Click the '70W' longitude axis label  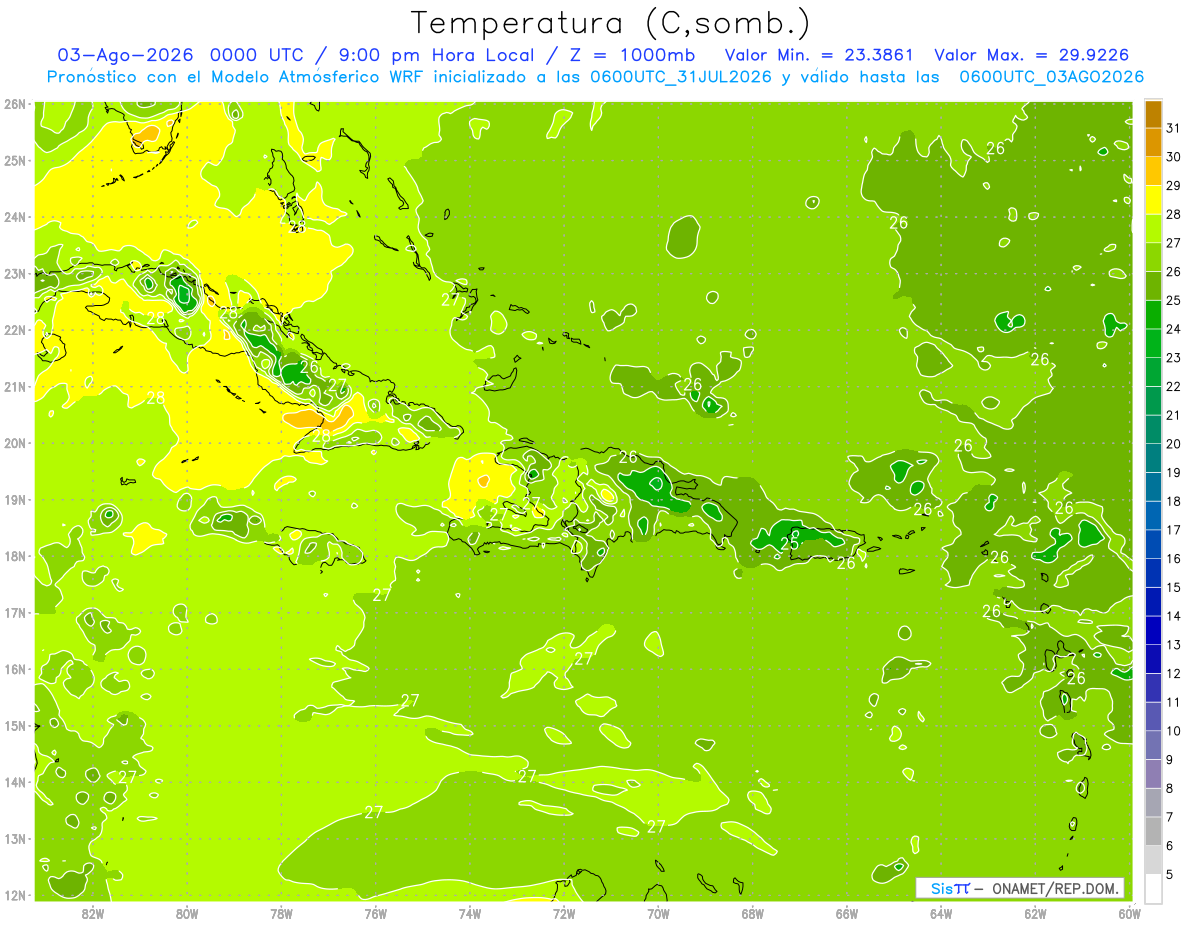(658, 913)
